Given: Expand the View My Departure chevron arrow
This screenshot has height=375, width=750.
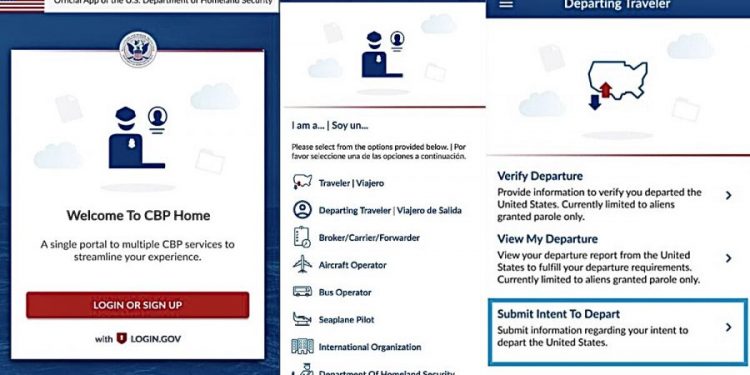Looking at the screenshot, I should pyautogui.click(x=728, y=258).
